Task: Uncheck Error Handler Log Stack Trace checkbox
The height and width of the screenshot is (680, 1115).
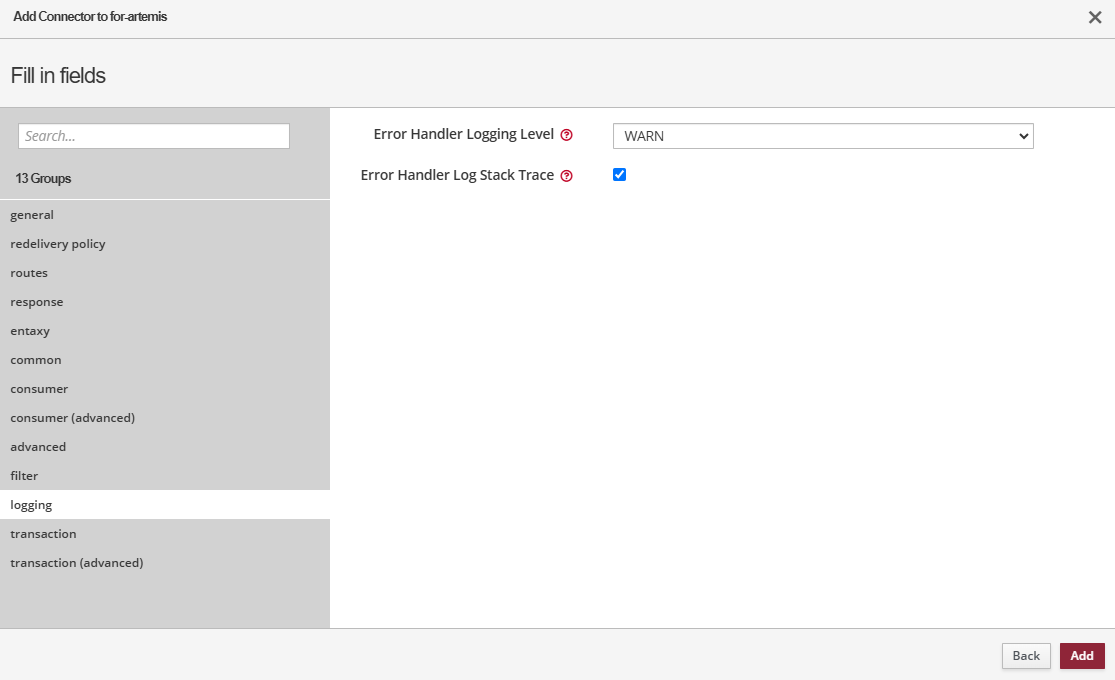Action: click(619, 175)
